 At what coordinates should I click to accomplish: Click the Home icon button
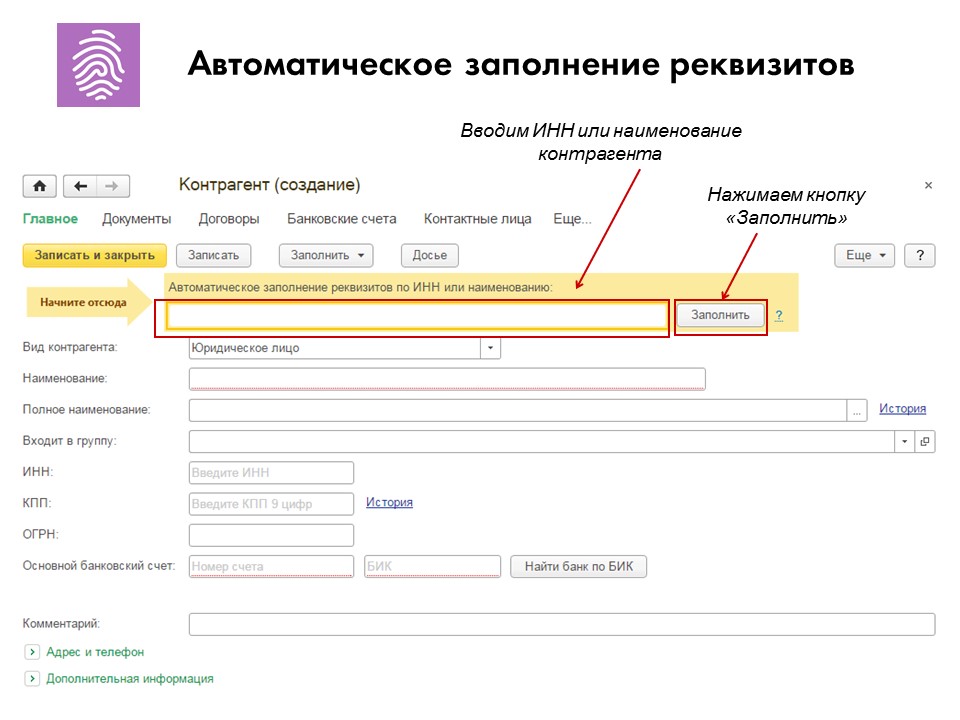coord(39,186)
